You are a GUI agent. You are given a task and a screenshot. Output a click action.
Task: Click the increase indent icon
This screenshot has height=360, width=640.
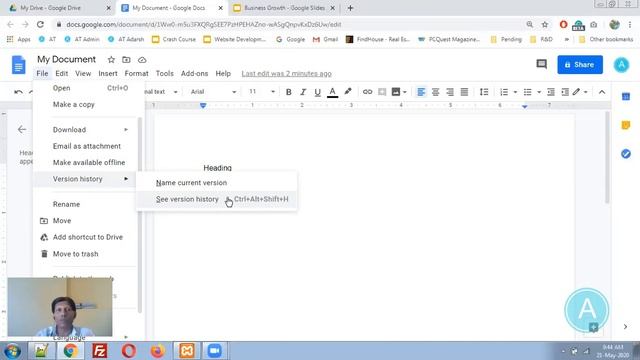[565, 92]
